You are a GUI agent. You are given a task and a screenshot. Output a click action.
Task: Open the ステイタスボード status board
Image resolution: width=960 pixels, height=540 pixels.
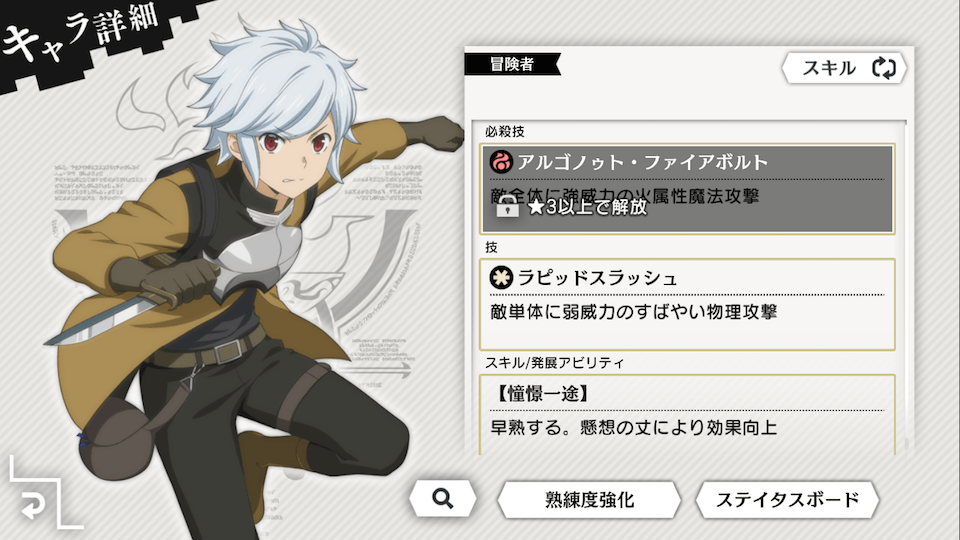click(787, 500)
